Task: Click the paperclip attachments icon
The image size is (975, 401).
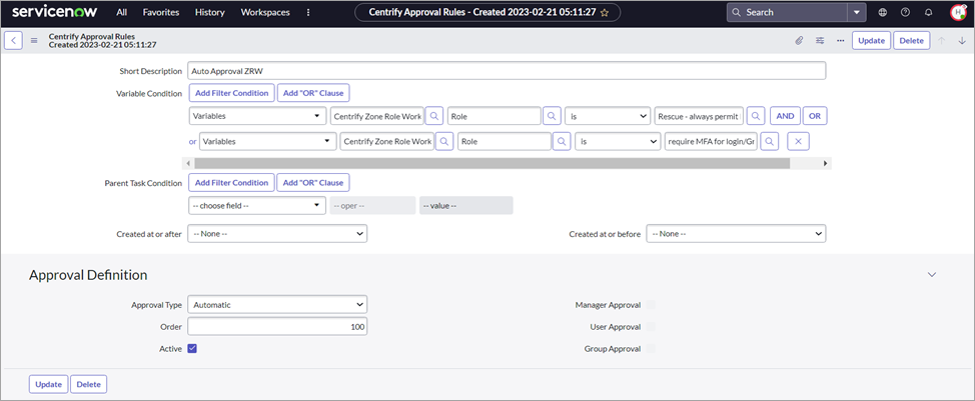Action: pos(799,41)
